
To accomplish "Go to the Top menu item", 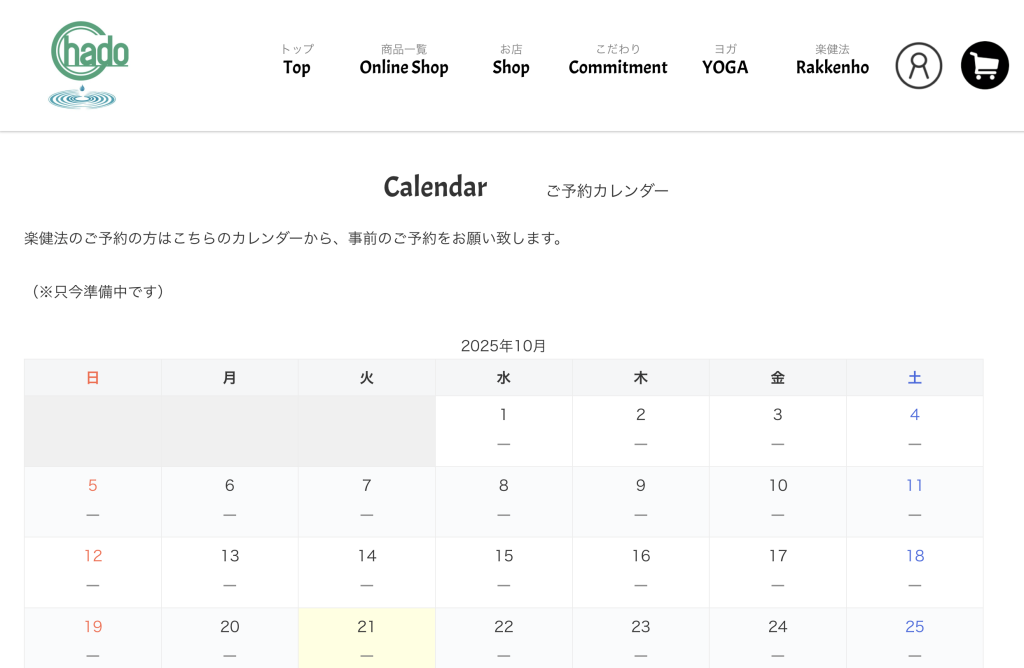I will [297, 61].
